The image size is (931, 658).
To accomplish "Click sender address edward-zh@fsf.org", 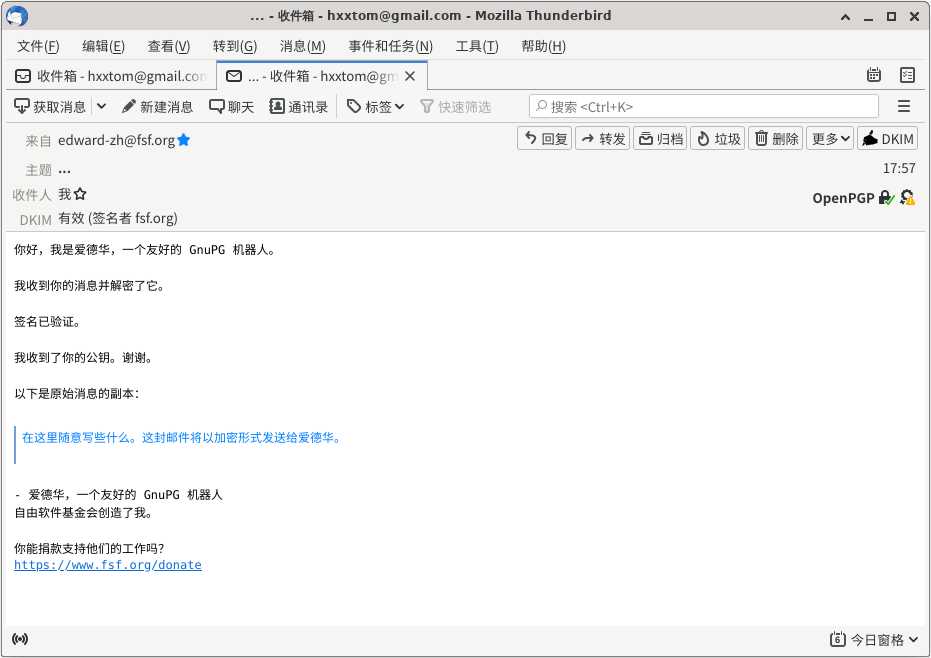I will (x=116, y=140).
